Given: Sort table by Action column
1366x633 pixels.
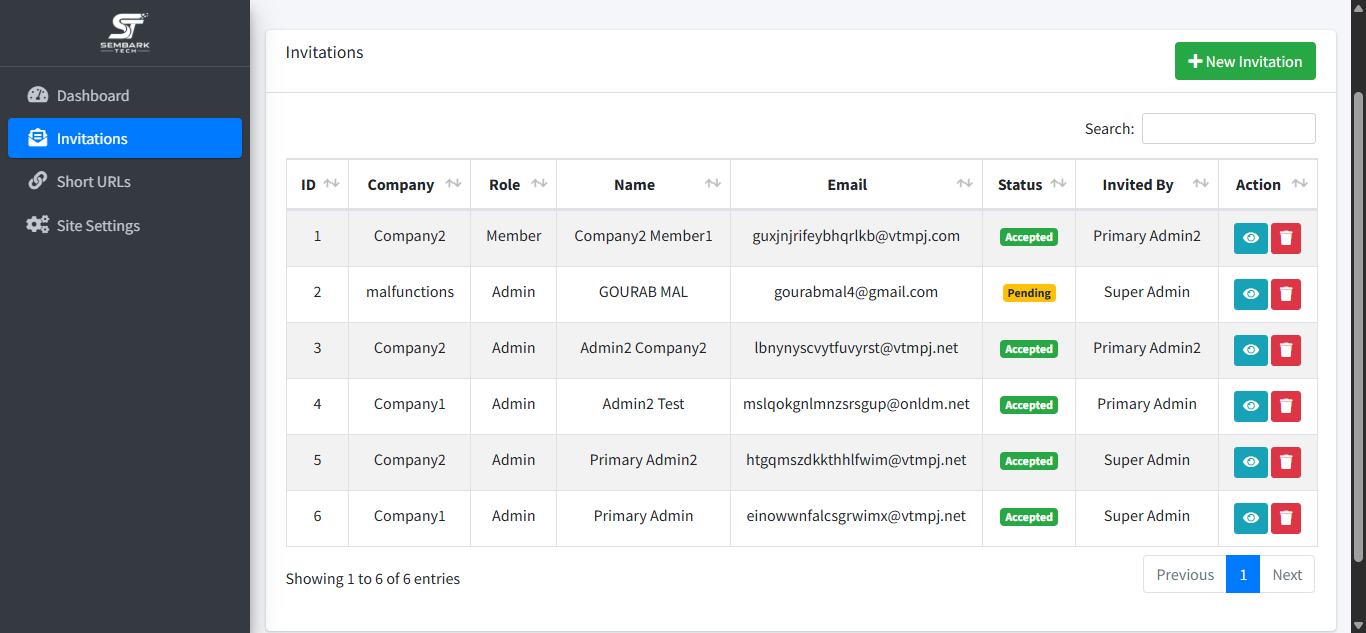Looking at the screenshot, I should click(x=1268, y=184).
